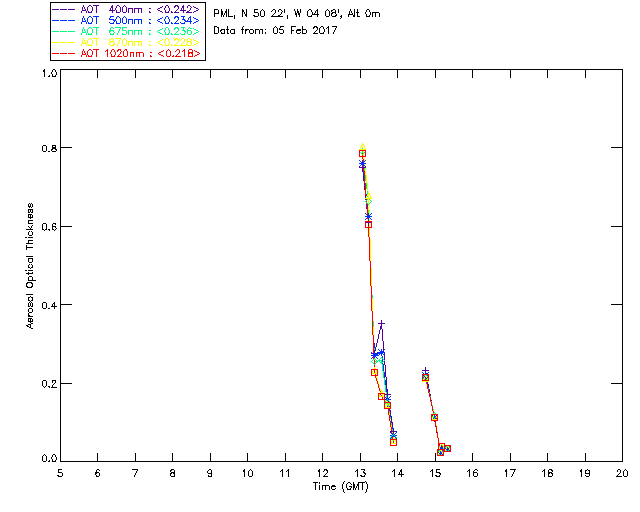This screenshot has width=640, height=512.
Task: Click the x-axis tick label 12
Action: pyautogui.click(x=322, y=473)
